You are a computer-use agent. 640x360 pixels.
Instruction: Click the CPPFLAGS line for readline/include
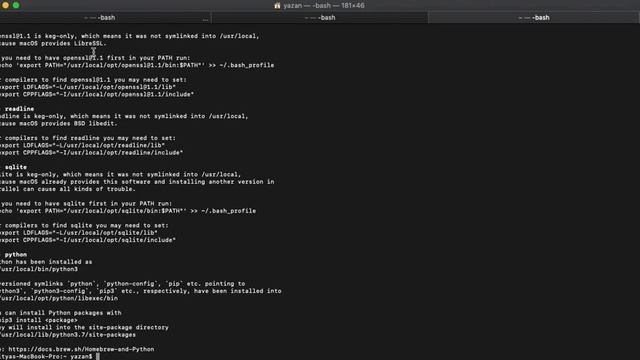[x=92, y=153]
